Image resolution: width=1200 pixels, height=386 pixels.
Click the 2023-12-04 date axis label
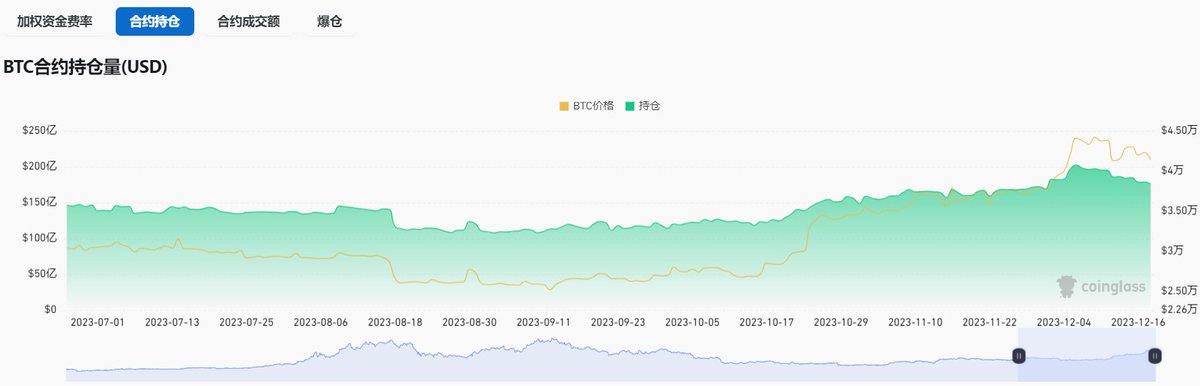[1063, 322]
